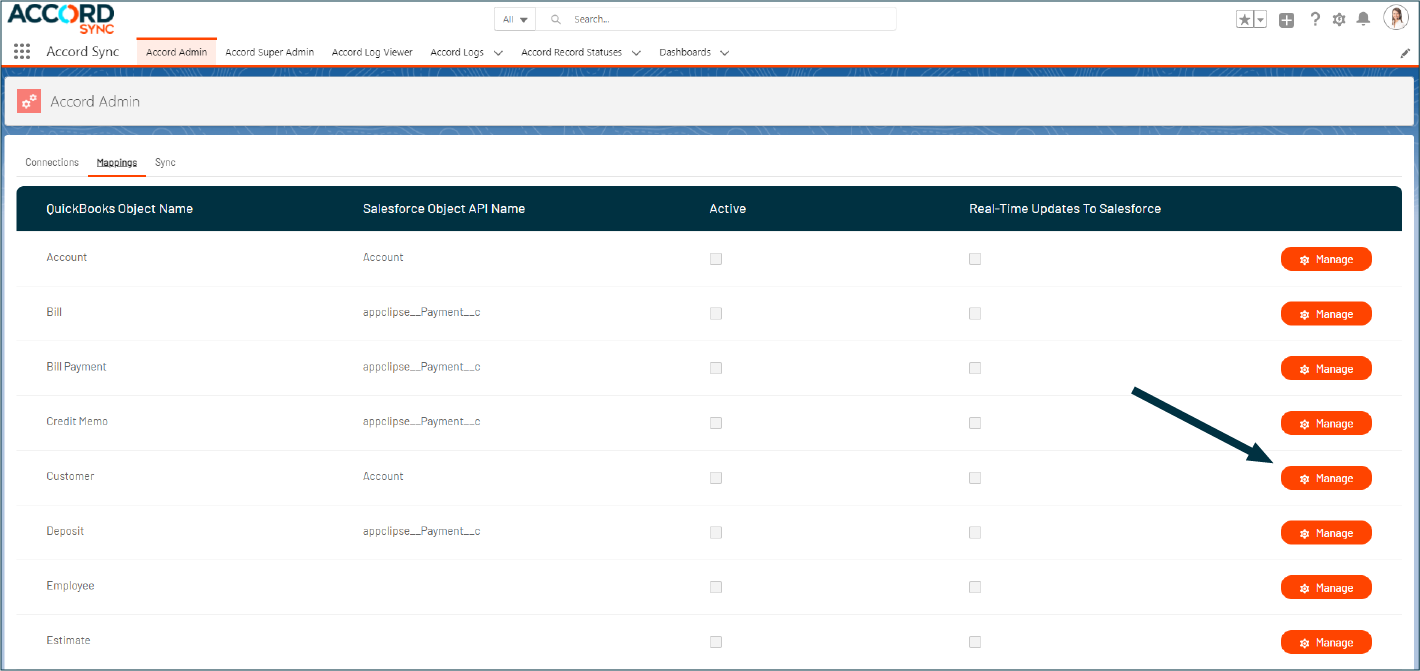Click Manage button for Estimate row
The width and height of the screenshot is (1420, 671).
pos(1326,643)
